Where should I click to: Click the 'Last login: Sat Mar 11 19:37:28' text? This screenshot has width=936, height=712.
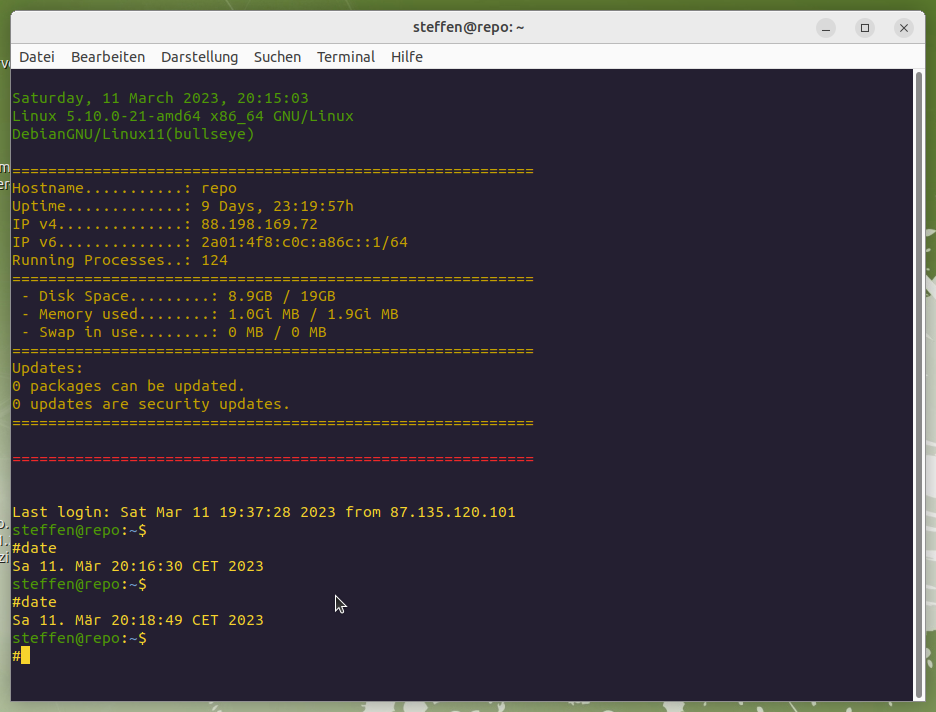(152, 512)
